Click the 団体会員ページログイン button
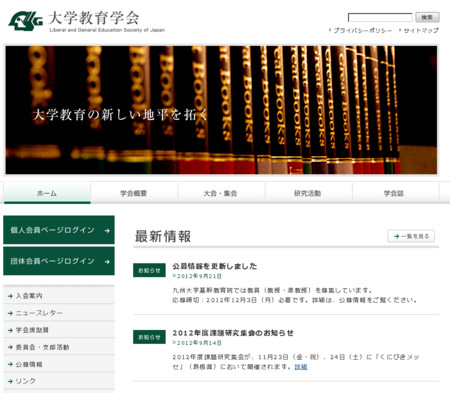The height and width of the screenshot is (393, 450). 59,261
